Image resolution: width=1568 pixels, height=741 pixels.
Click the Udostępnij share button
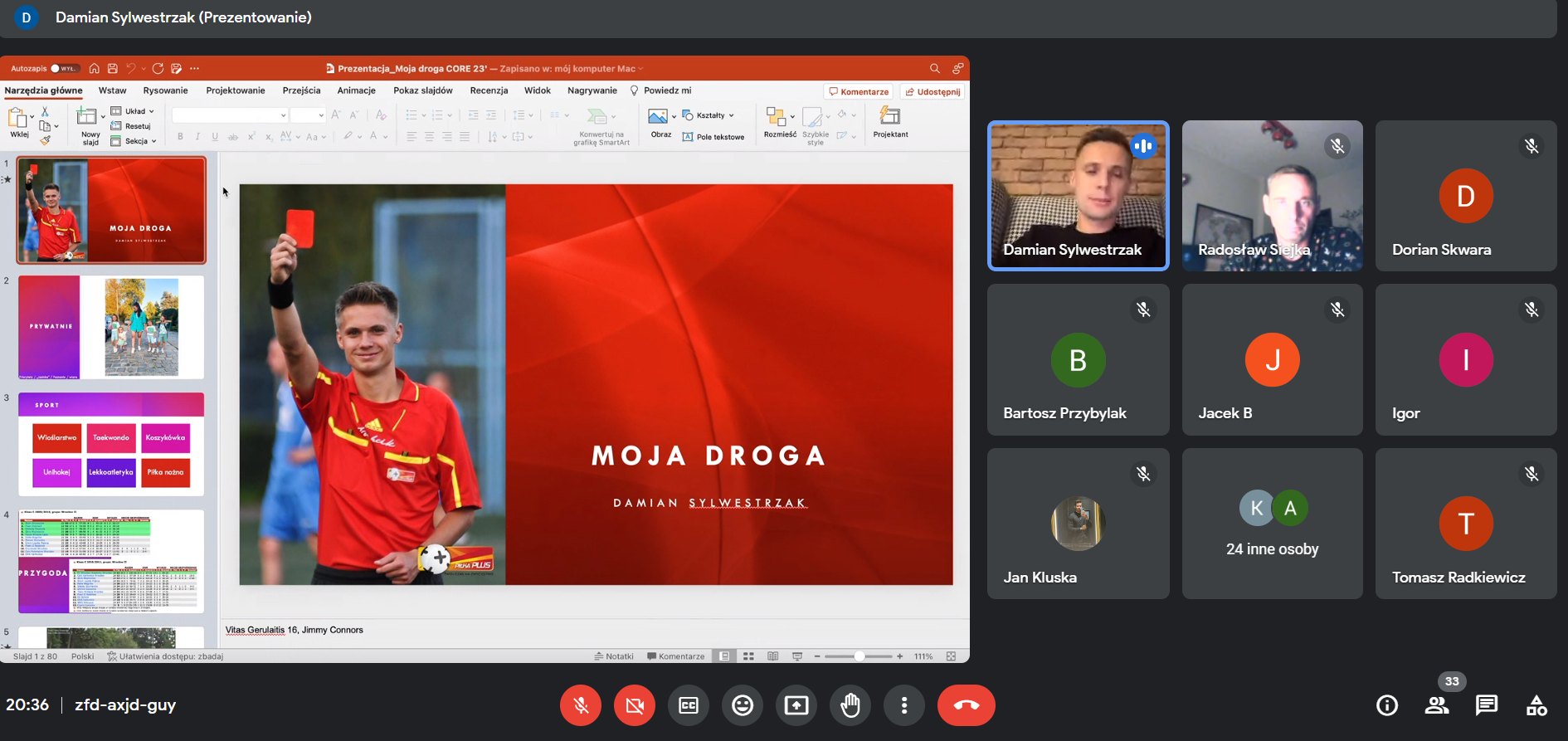tap(933, 91)
